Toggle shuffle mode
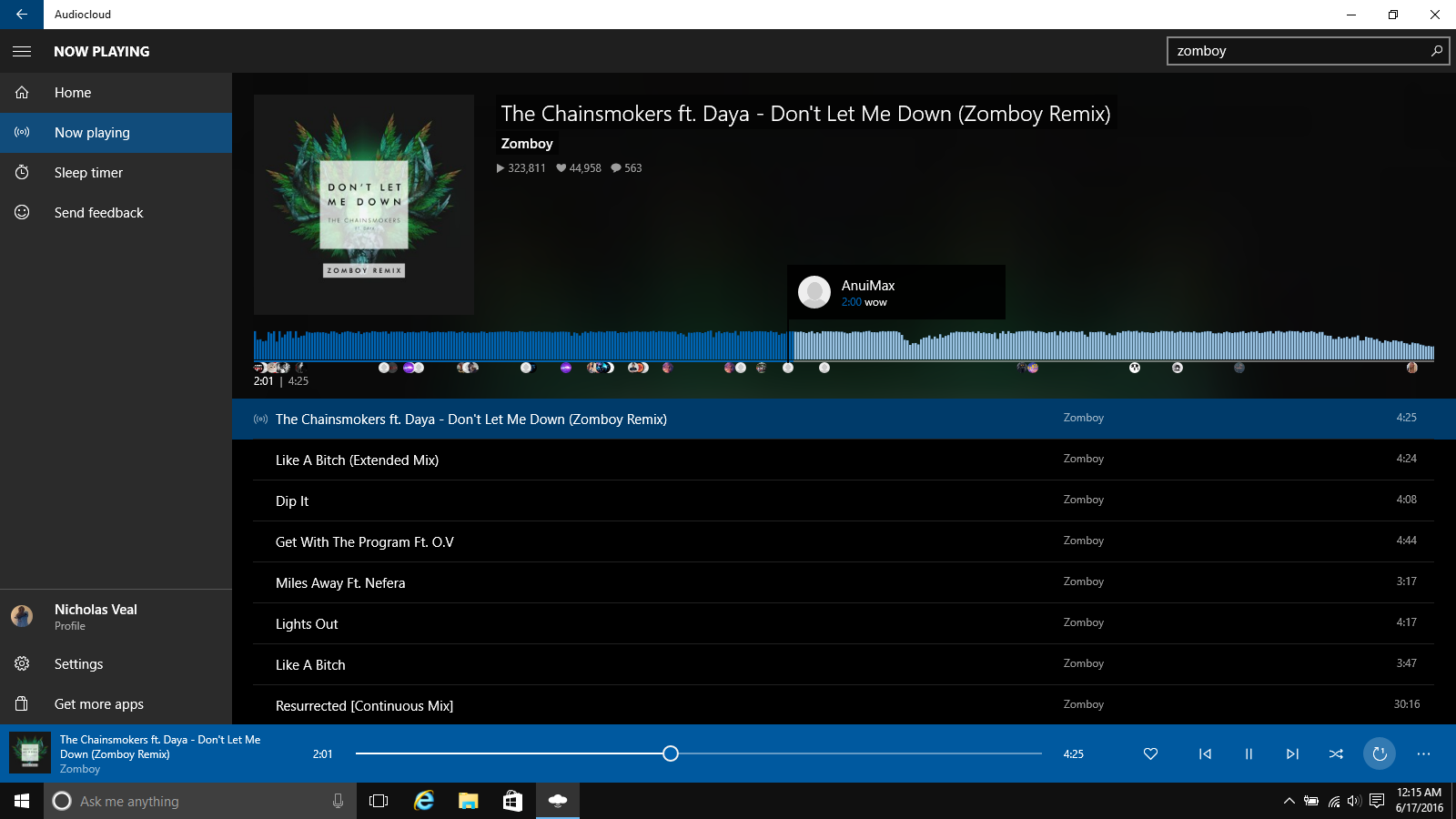 click(1336, 753)
